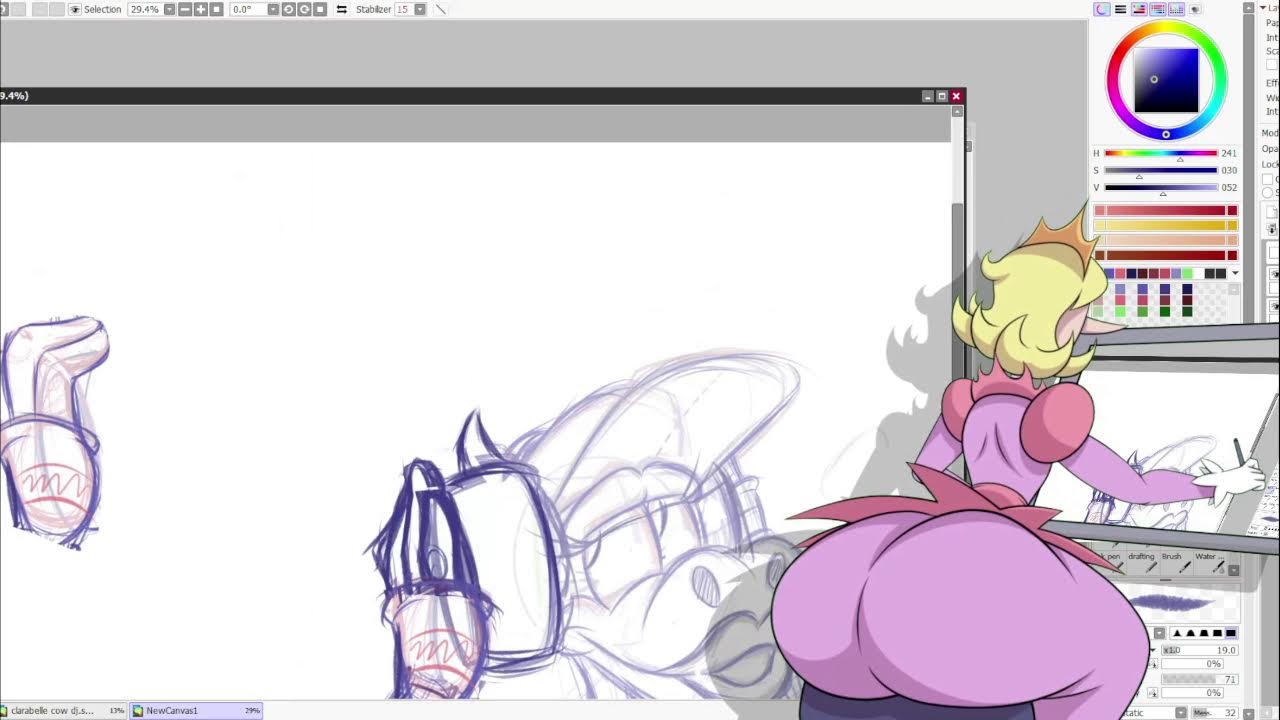
Task: Pick from the dark red mixer bar
Action: [x=1166, y=255]
